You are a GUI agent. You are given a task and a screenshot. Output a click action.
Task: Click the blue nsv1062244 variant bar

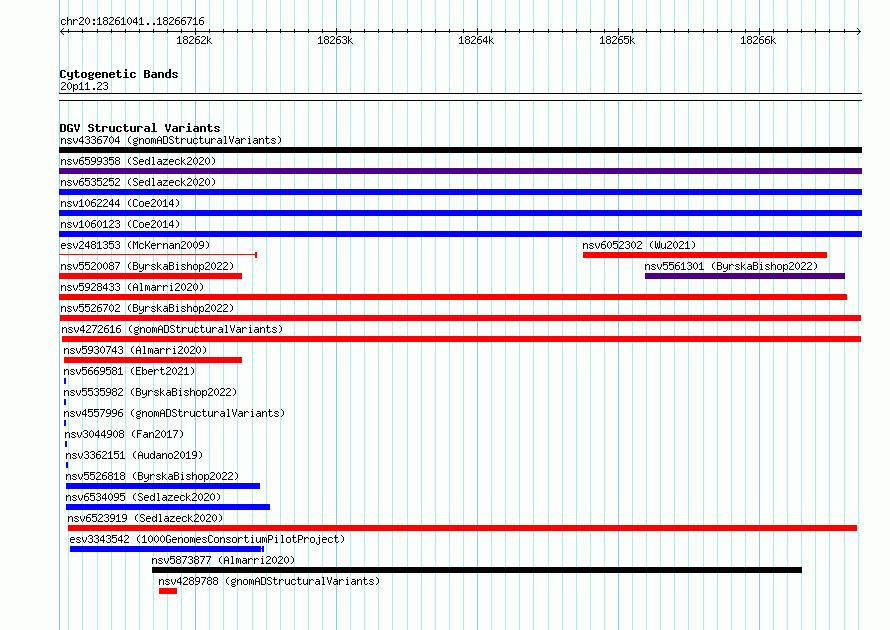tap(460, 213)
